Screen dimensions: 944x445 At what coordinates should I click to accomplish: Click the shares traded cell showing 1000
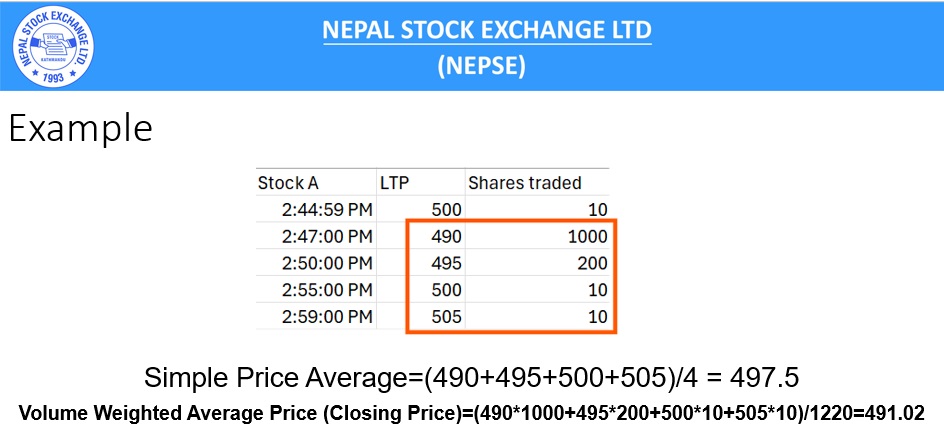pyautogui.click(x=582, y=237)
